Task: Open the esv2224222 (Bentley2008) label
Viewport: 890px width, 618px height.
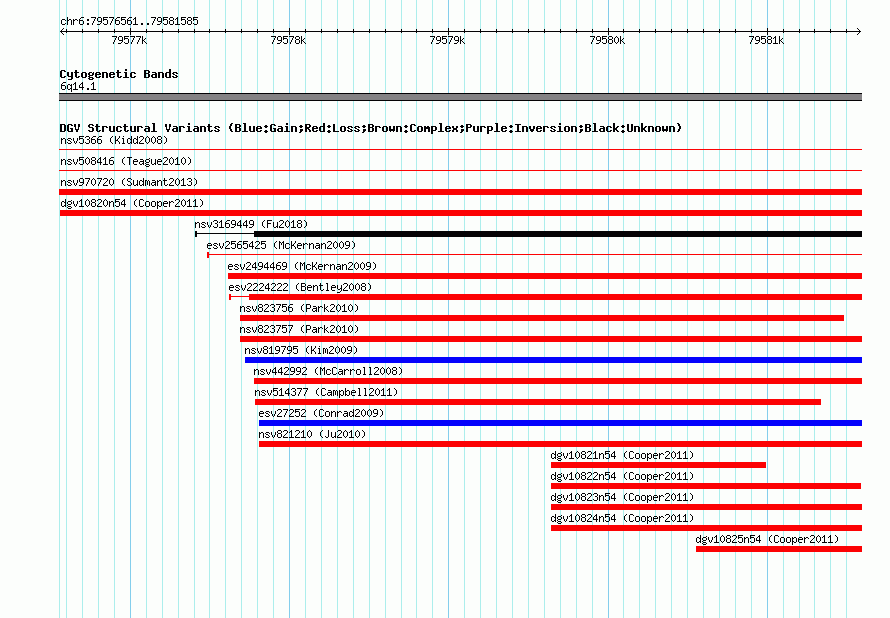Action: [300, 287]
